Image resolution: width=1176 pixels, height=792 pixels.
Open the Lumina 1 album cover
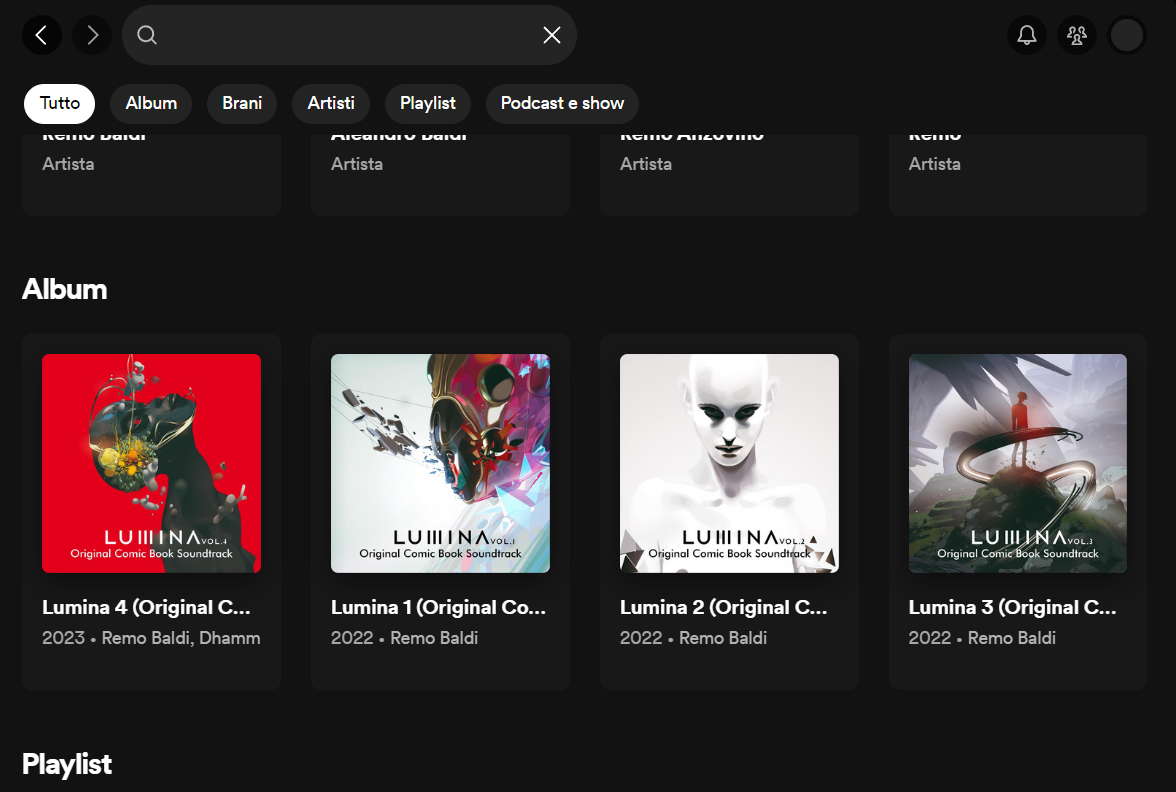(x=440, y=463)
